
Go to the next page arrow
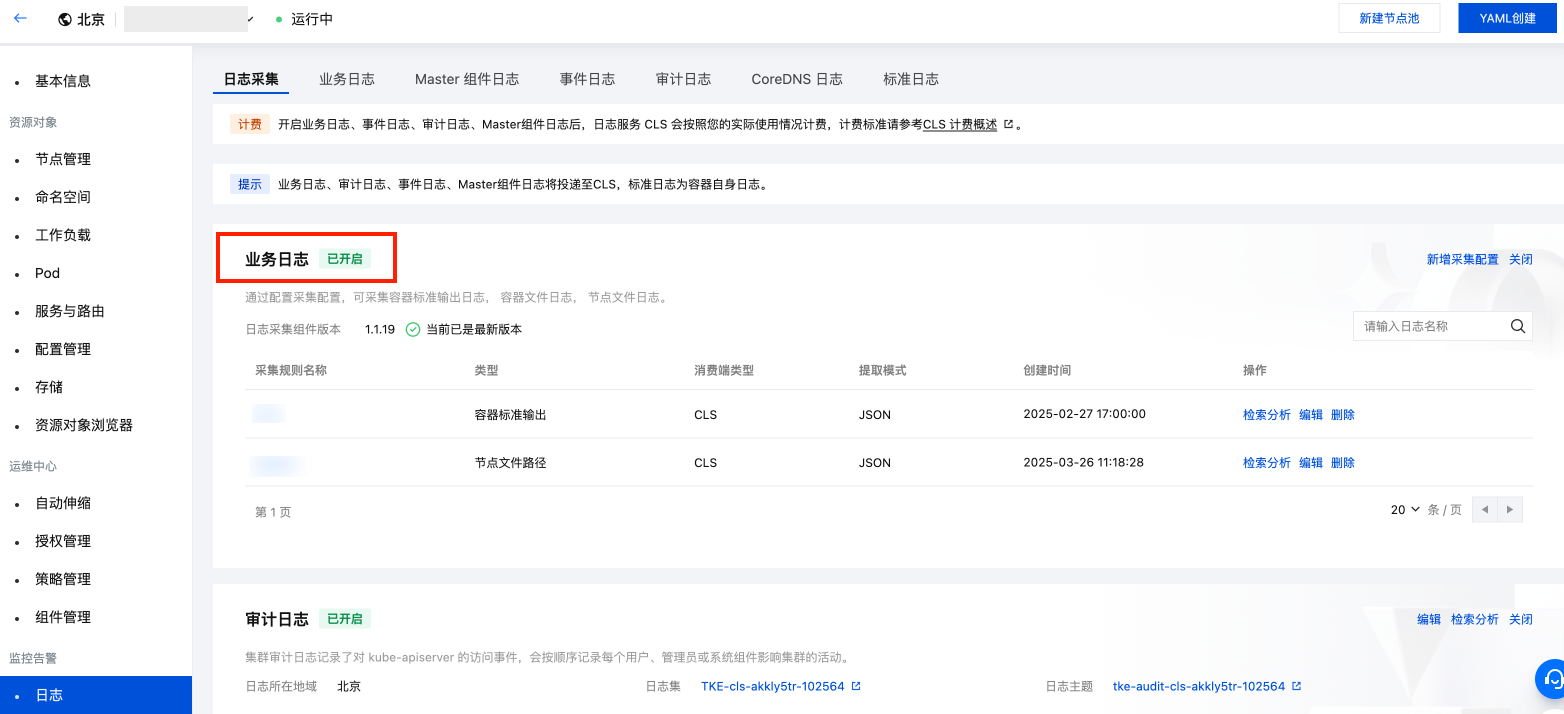(x=1510, y=510)
